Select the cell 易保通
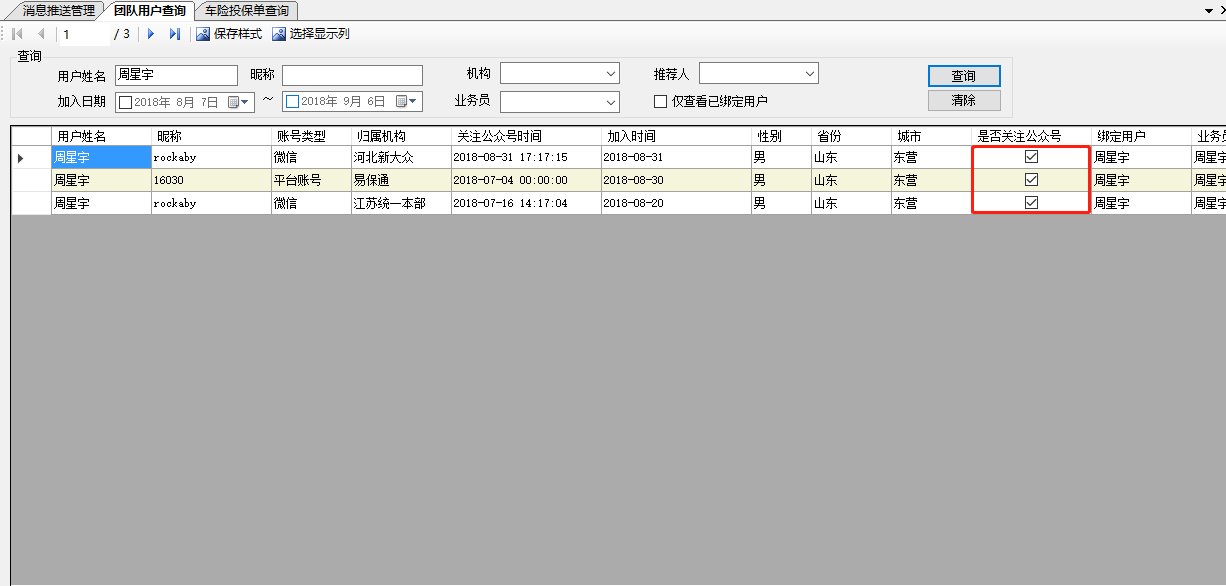 click(402, 180)
